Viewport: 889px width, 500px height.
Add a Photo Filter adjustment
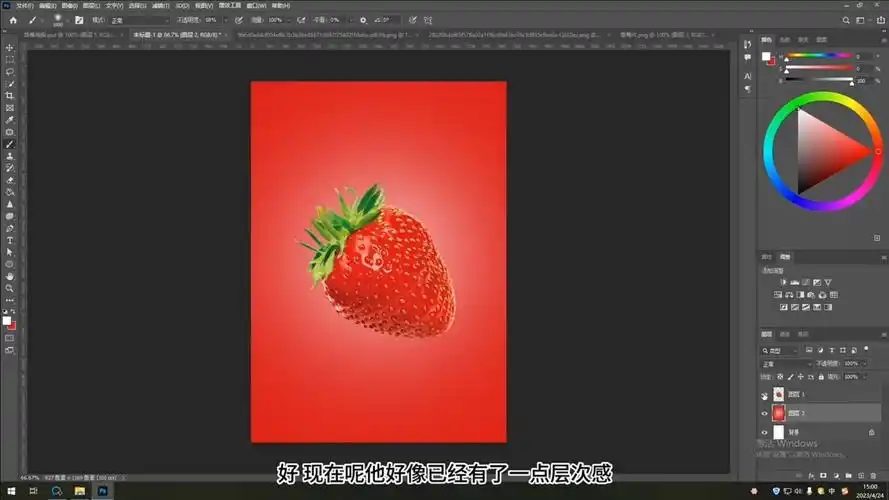point(811,295)
